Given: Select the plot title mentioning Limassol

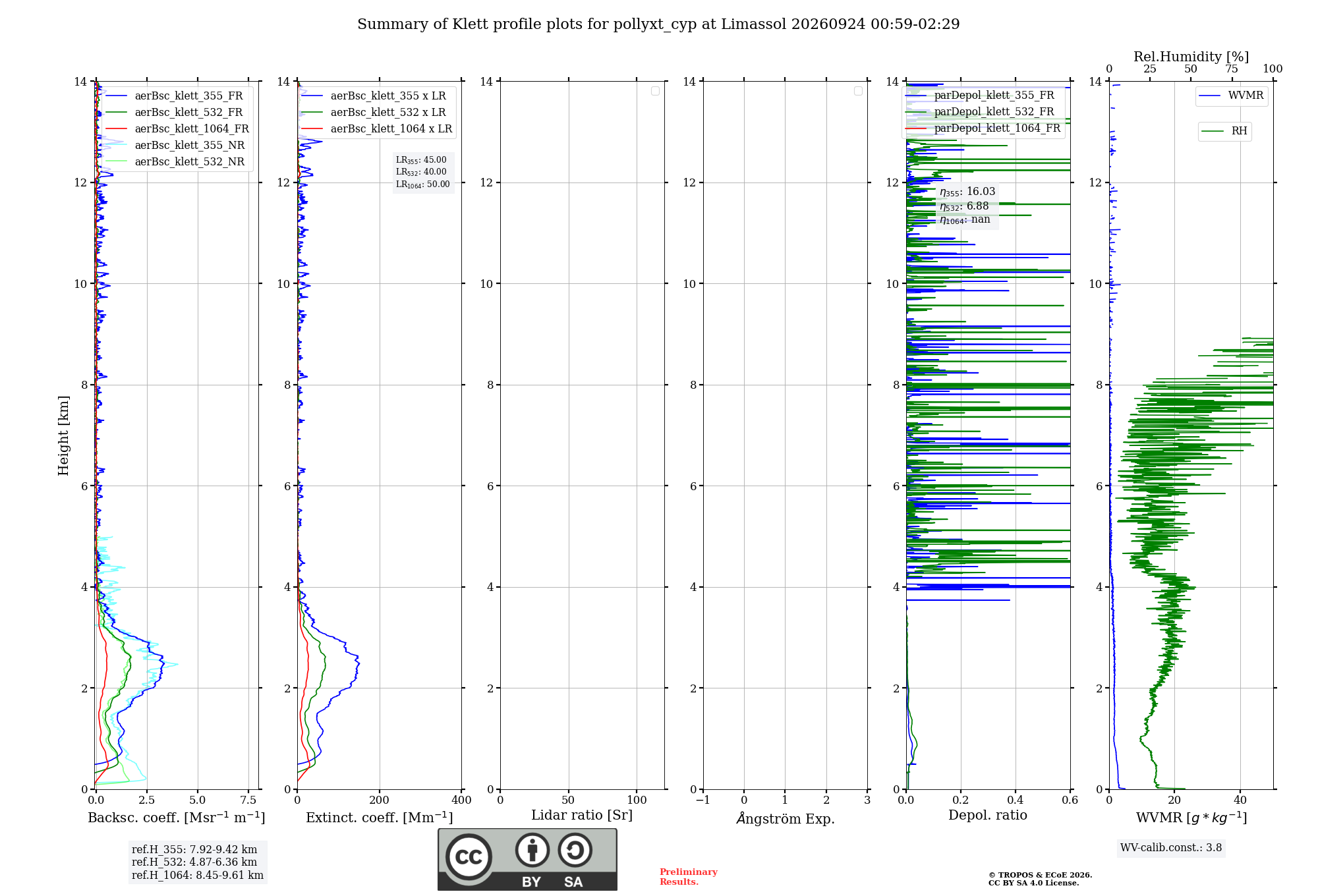Looking at the screenshot, I should pyautogui.click(x=658, y=24).
